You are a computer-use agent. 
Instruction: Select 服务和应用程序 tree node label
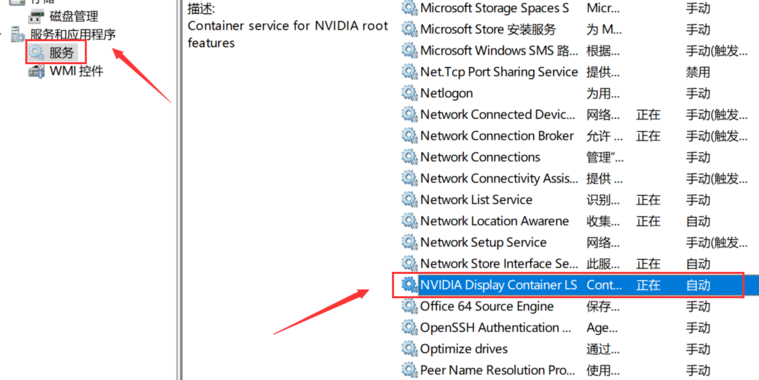pos(73,34)
